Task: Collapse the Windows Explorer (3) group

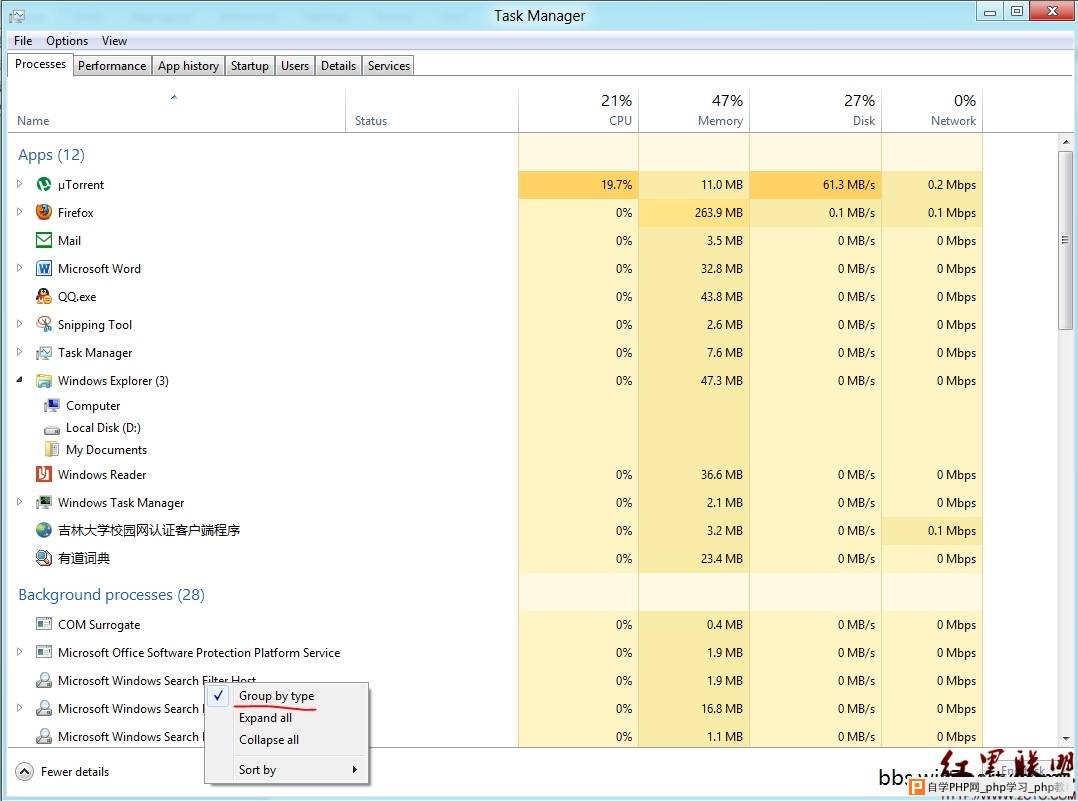Action: point(19,381)
